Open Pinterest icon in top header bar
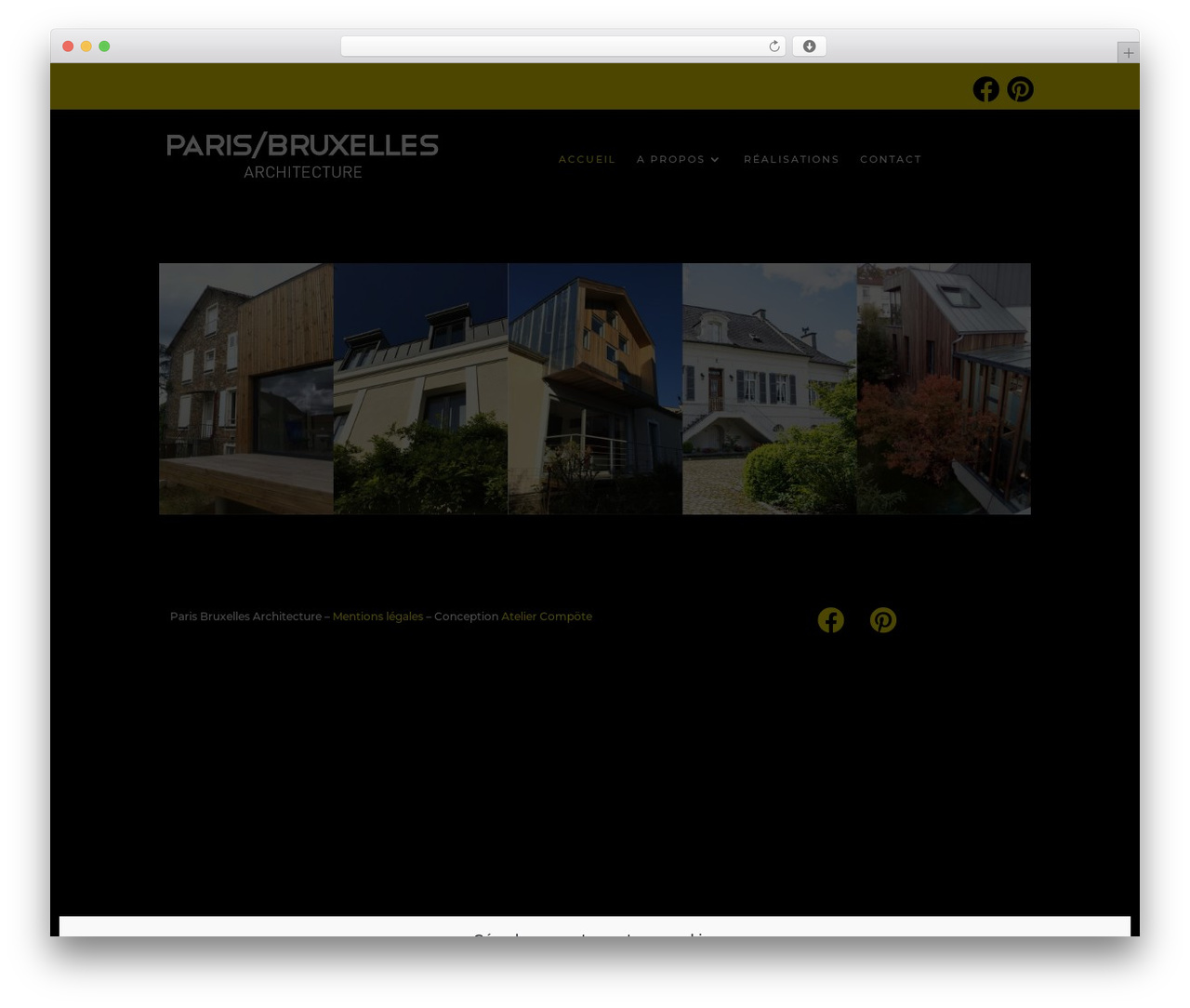Screen dimensions: 1190x1008 click(1020, 88)
